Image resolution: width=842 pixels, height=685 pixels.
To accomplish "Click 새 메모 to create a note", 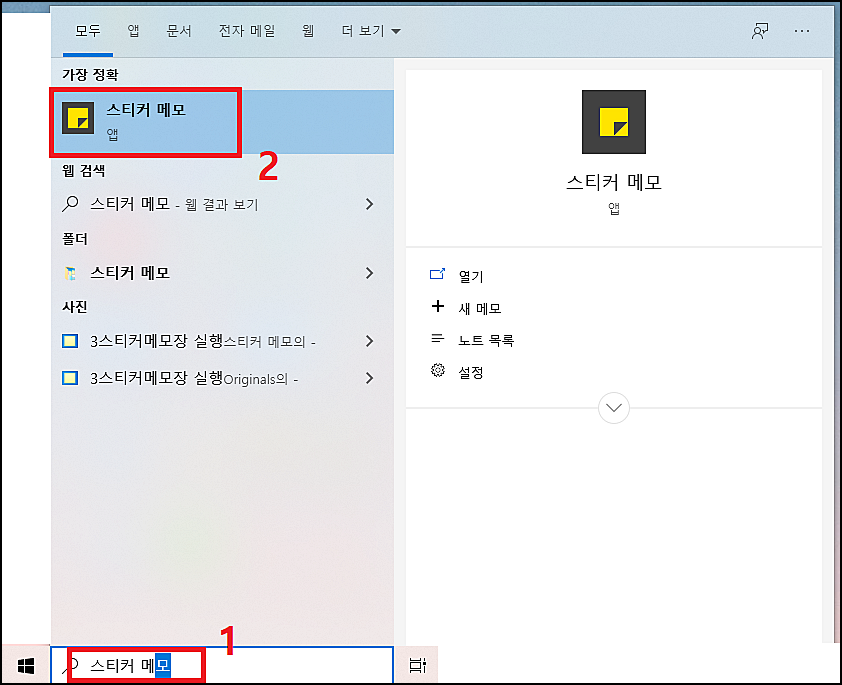I will point(480,308).
